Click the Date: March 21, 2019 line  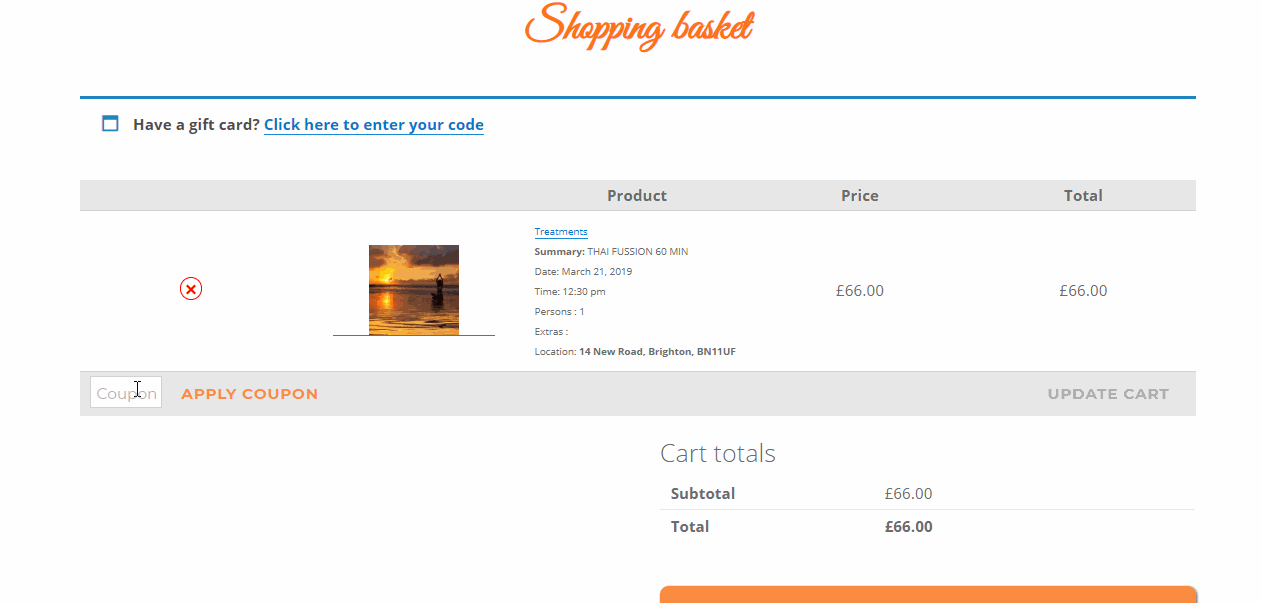tap(583, 272)
